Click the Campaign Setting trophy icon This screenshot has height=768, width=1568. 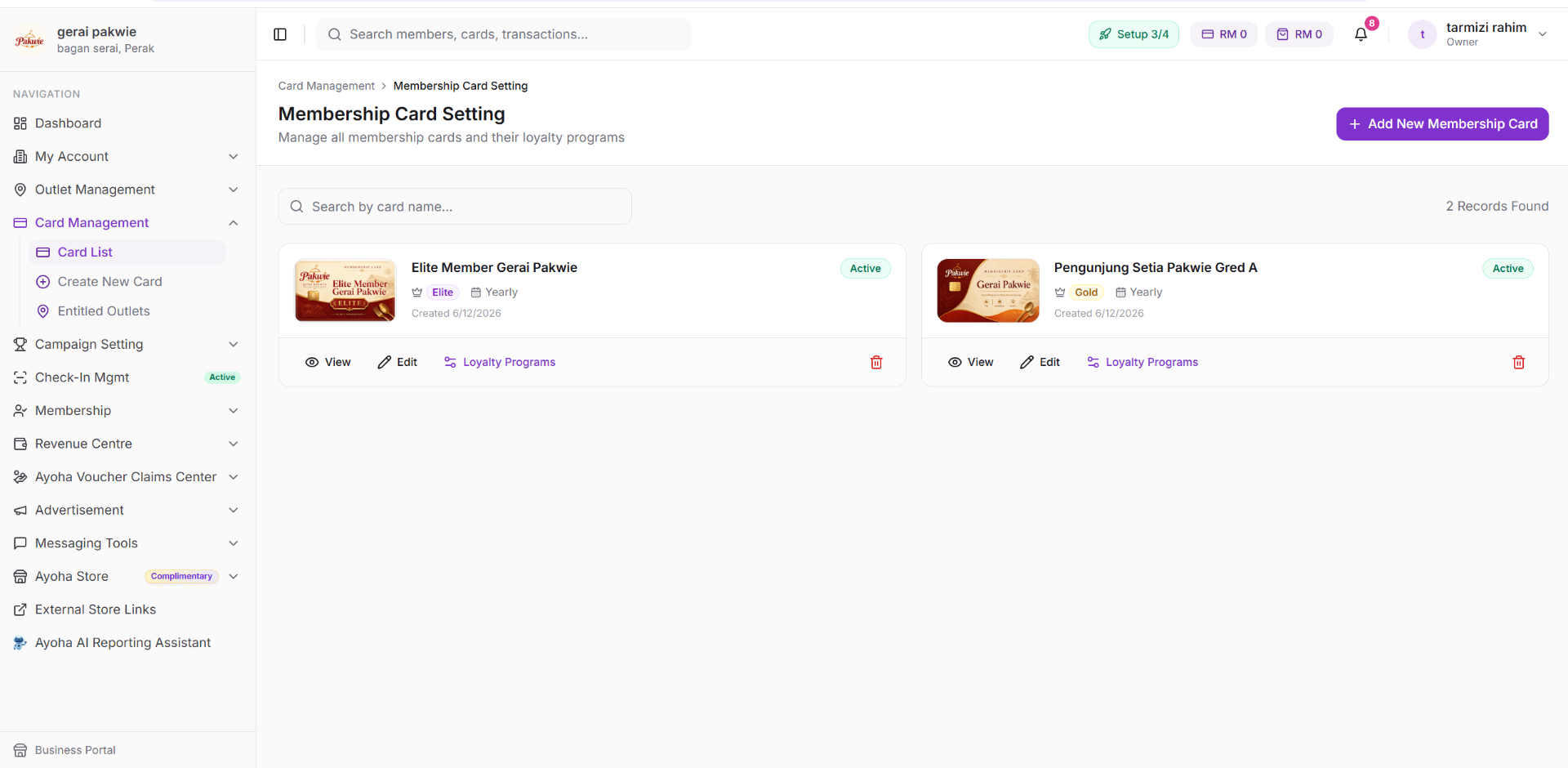coord(20,345)
